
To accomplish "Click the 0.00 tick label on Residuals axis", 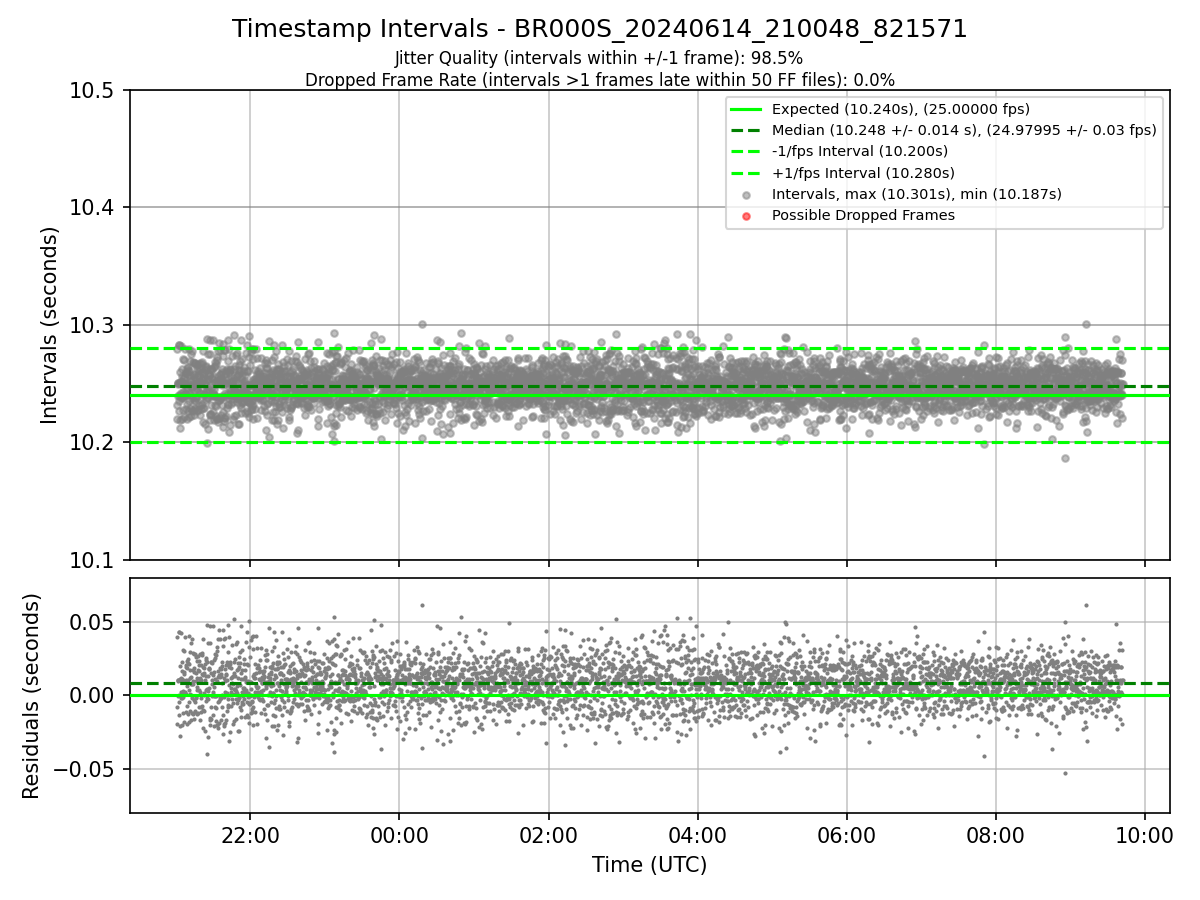I will [x=94, y=696].
